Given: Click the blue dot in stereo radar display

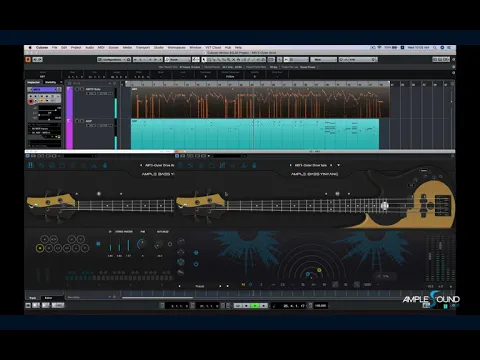Looking at the screenshot, I should [x=308, y=274].
